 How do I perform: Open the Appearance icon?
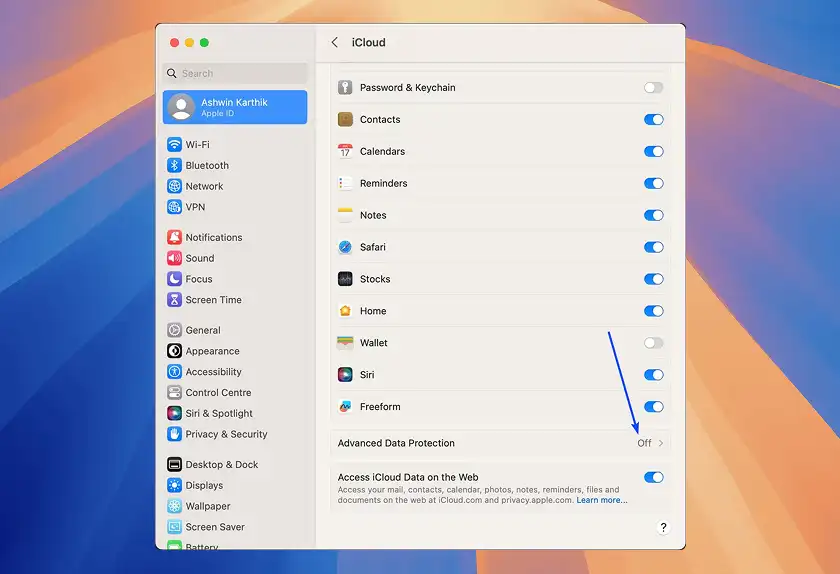pos(174,351)
